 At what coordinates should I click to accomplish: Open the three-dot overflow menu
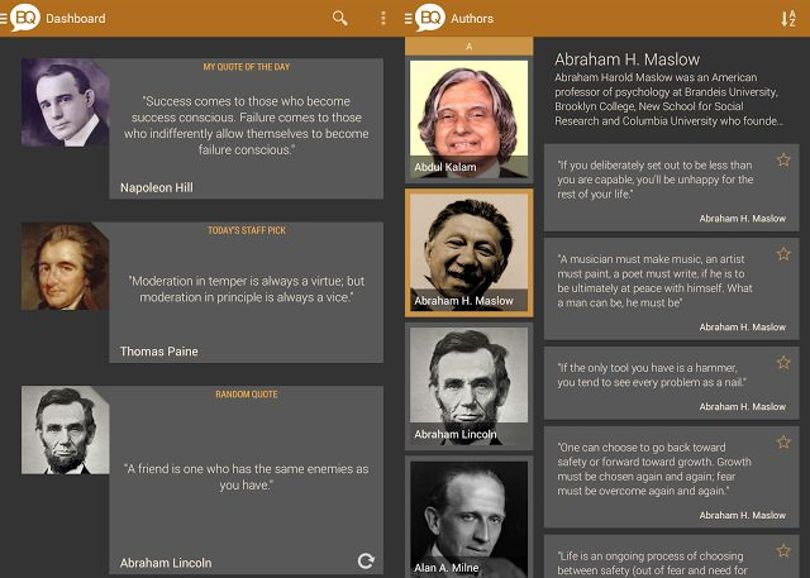[x=383, y=18]
